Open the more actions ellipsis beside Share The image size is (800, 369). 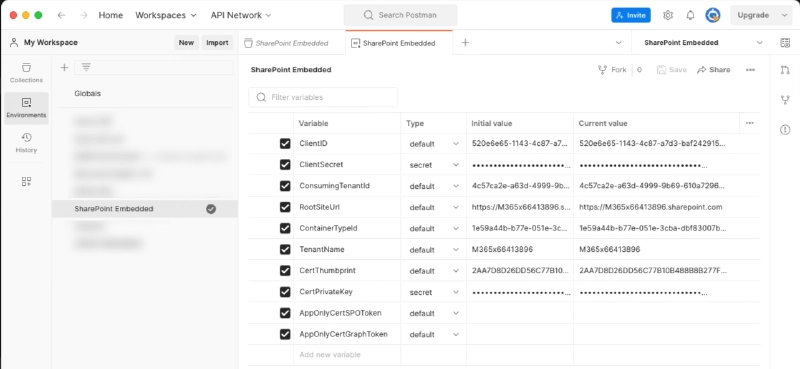[x=750, y=70]
